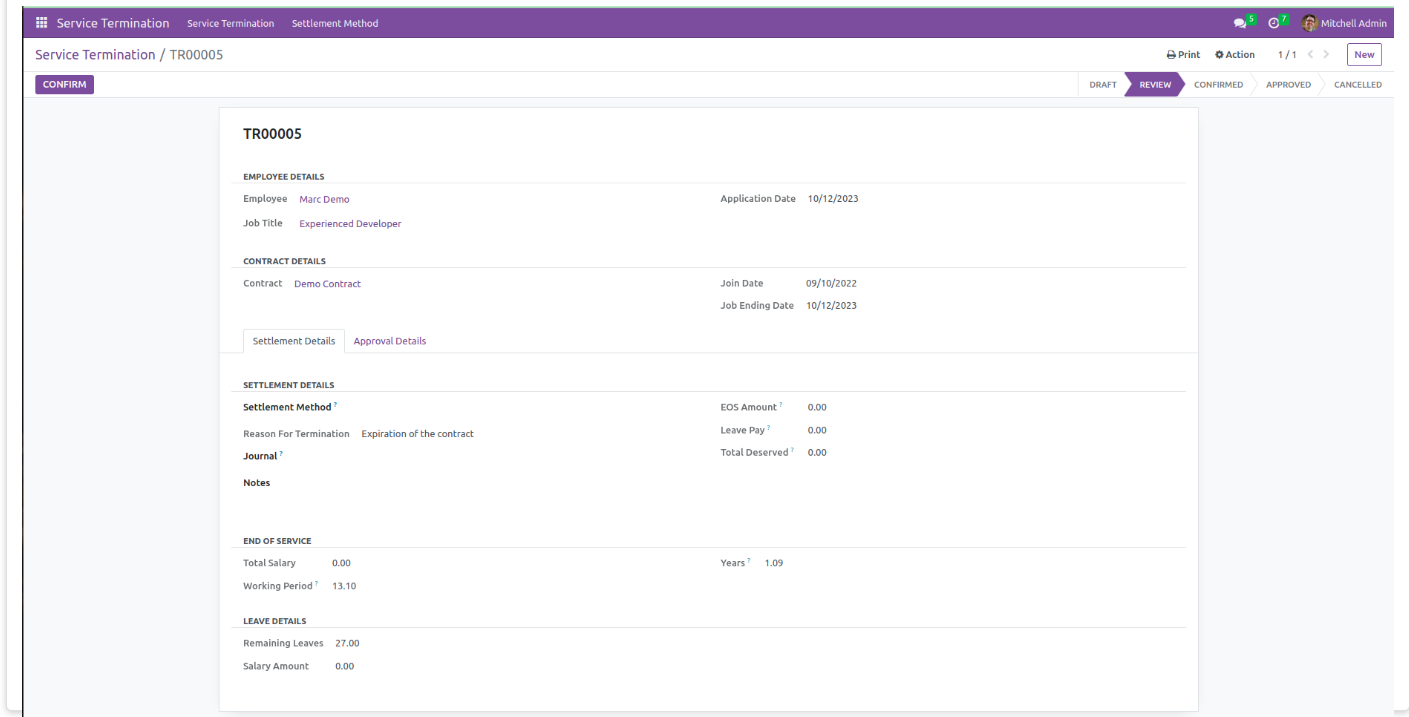Open the activities clock icon
This screenshot has height=717, width=1409.
pos(1273,23)
